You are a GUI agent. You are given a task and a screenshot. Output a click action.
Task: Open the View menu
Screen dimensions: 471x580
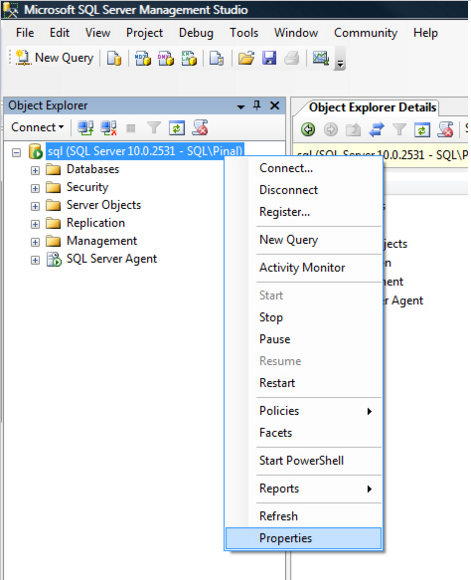pos(98,33)
